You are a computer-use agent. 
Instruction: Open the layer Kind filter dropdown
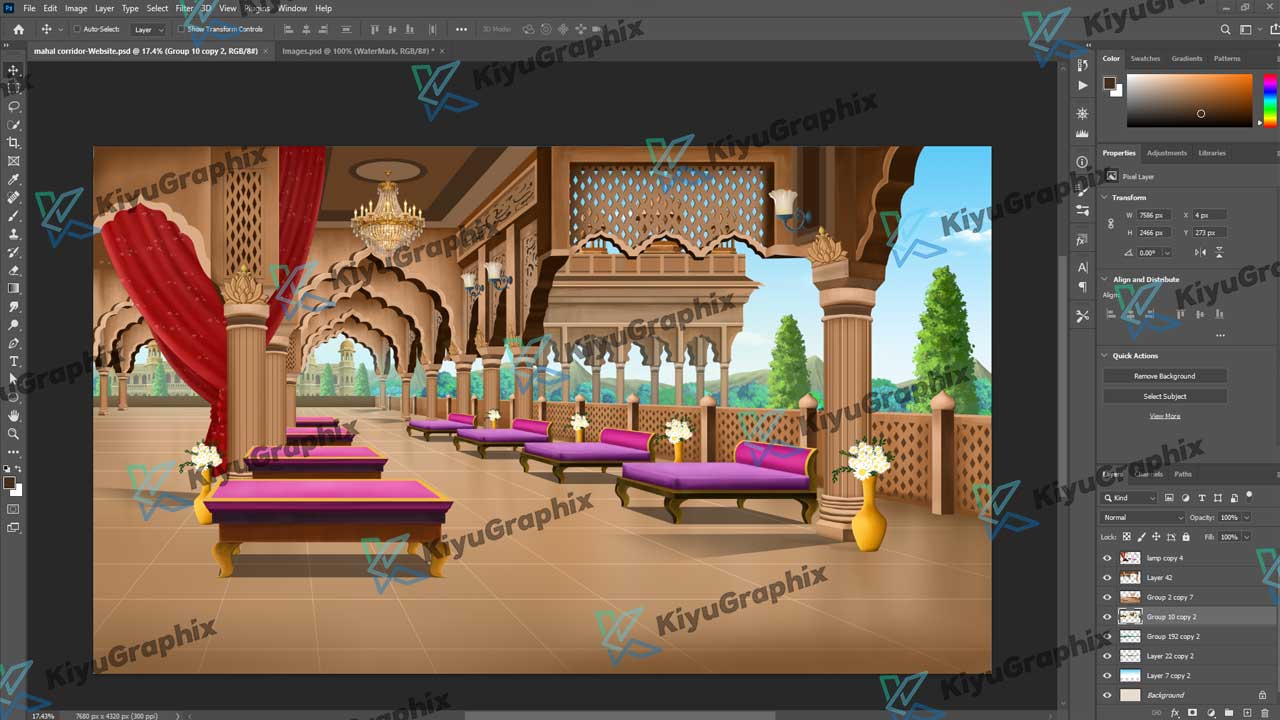[x=1130, y=498]
